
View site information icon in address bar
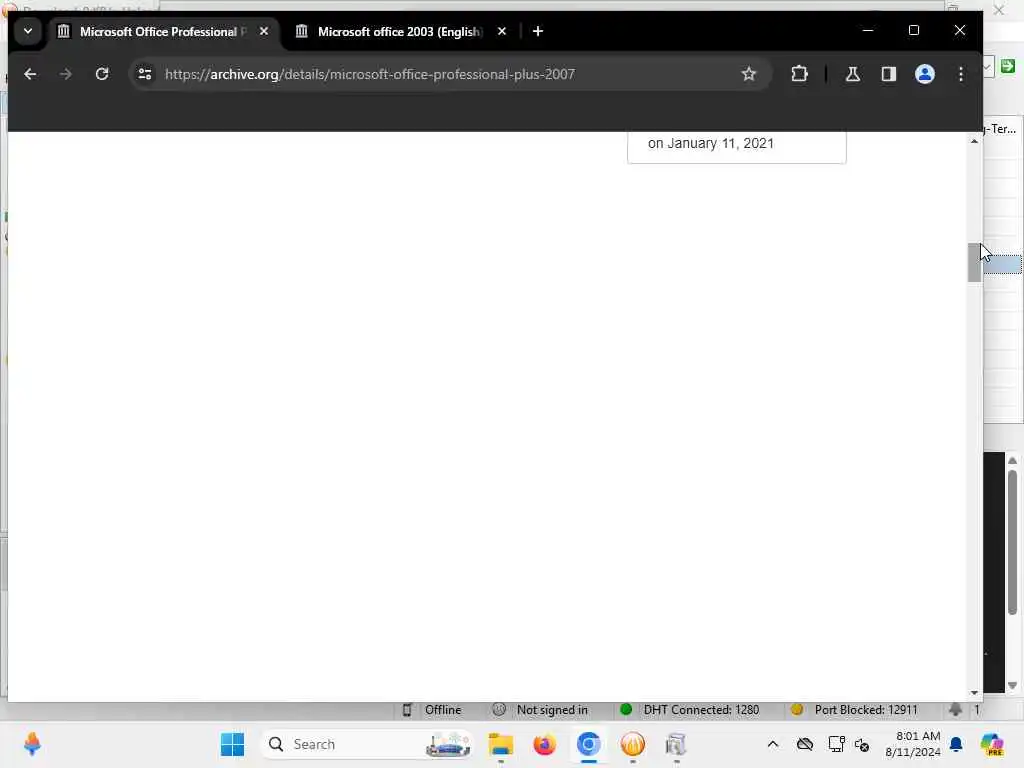[145, 74]
